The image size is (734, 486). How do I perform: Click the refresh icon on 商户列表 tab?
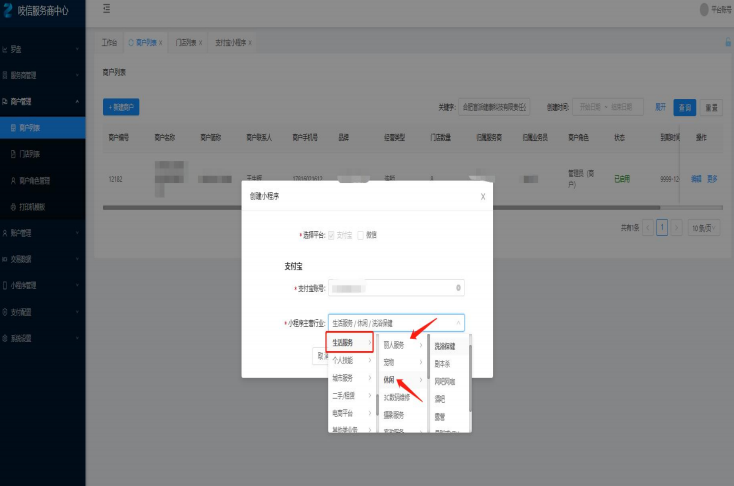click(x=130, y=43)
